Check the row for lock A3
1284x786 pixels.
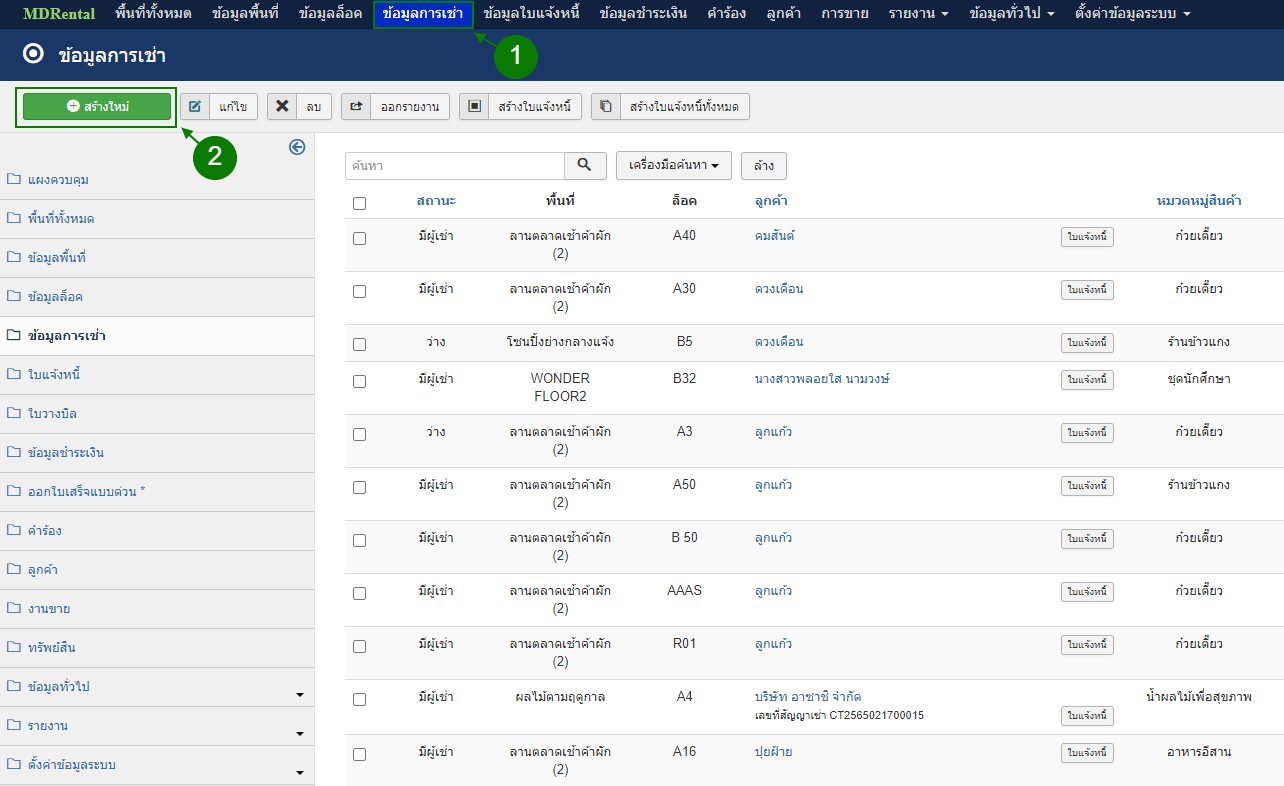[360, 434]
